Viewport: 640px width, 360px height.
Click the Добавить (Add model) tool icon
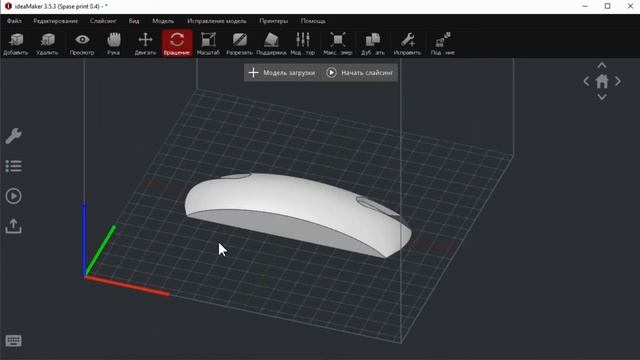(x=16, y=43)
